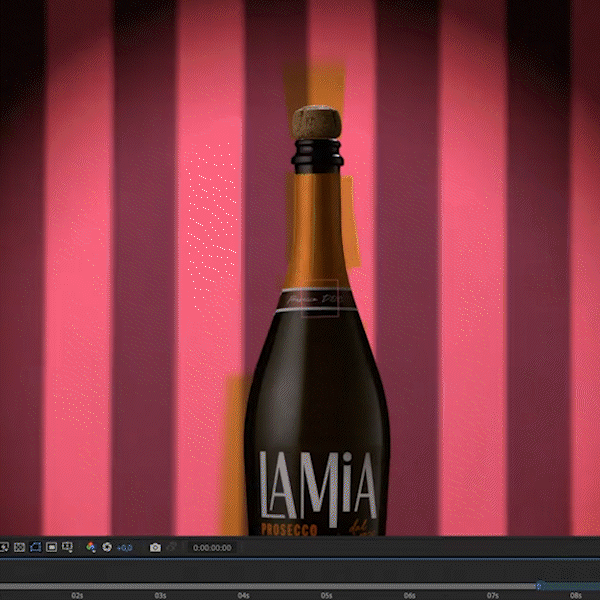Take a snapshot with the camera icon
This screenshot has height=600, width=600.
(155, 547)
